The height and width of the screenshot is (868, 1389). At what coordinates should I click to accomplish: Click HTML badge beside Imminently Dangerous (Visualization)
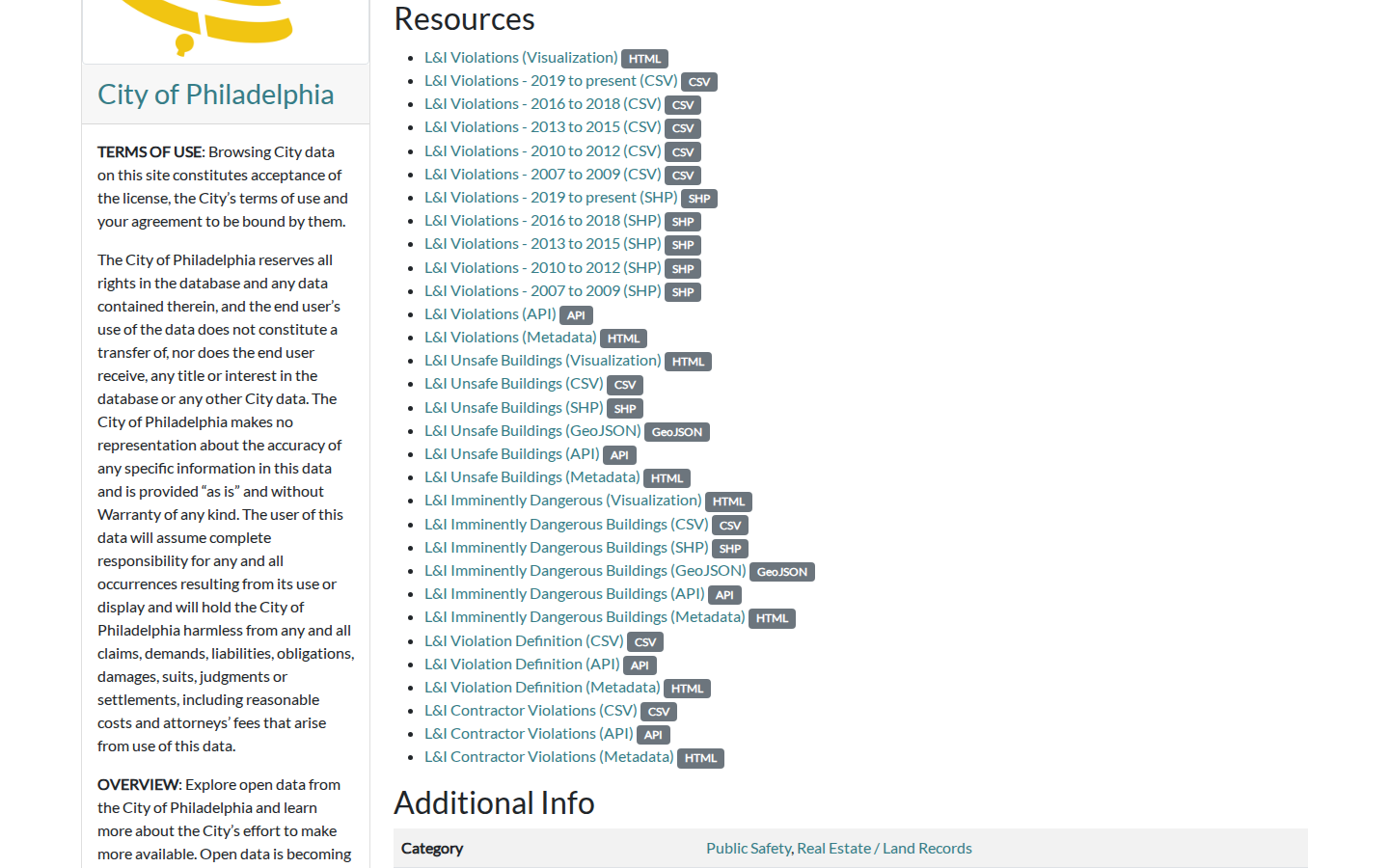coord(728,502)
